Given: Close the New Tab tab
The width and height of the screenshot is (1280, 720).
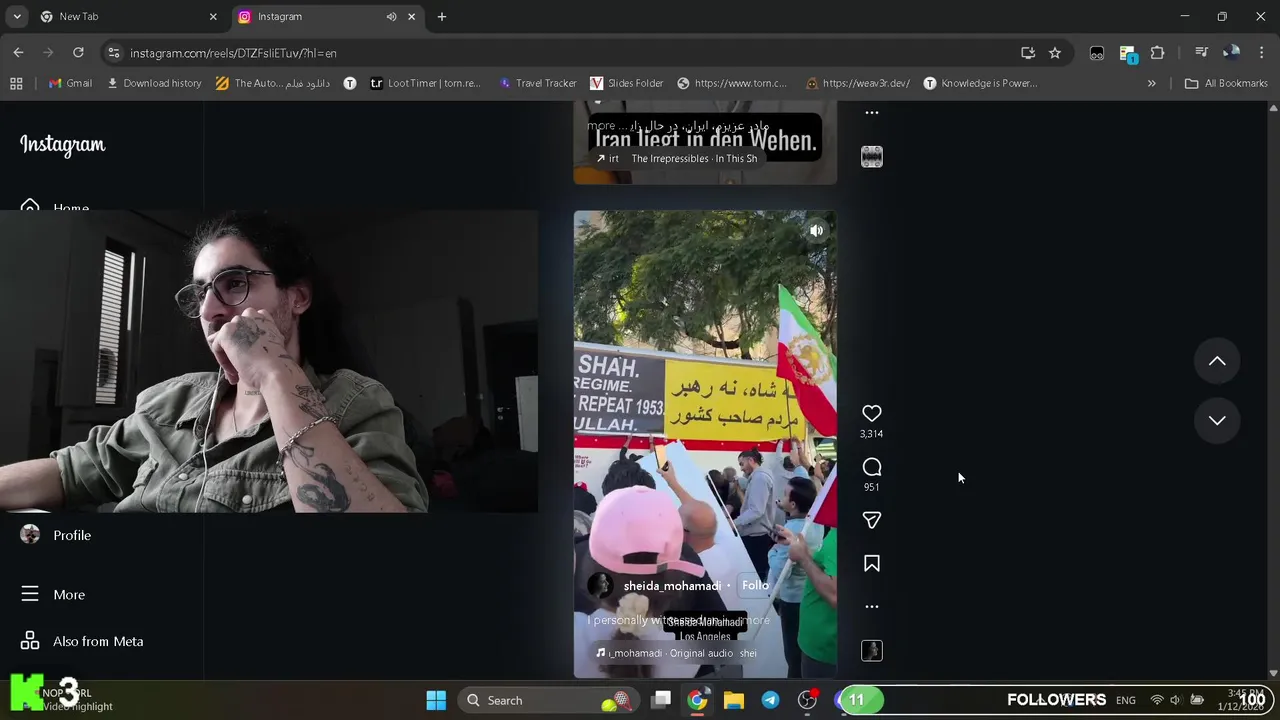Looking at the screenshot, I should (x=213, y=17).
